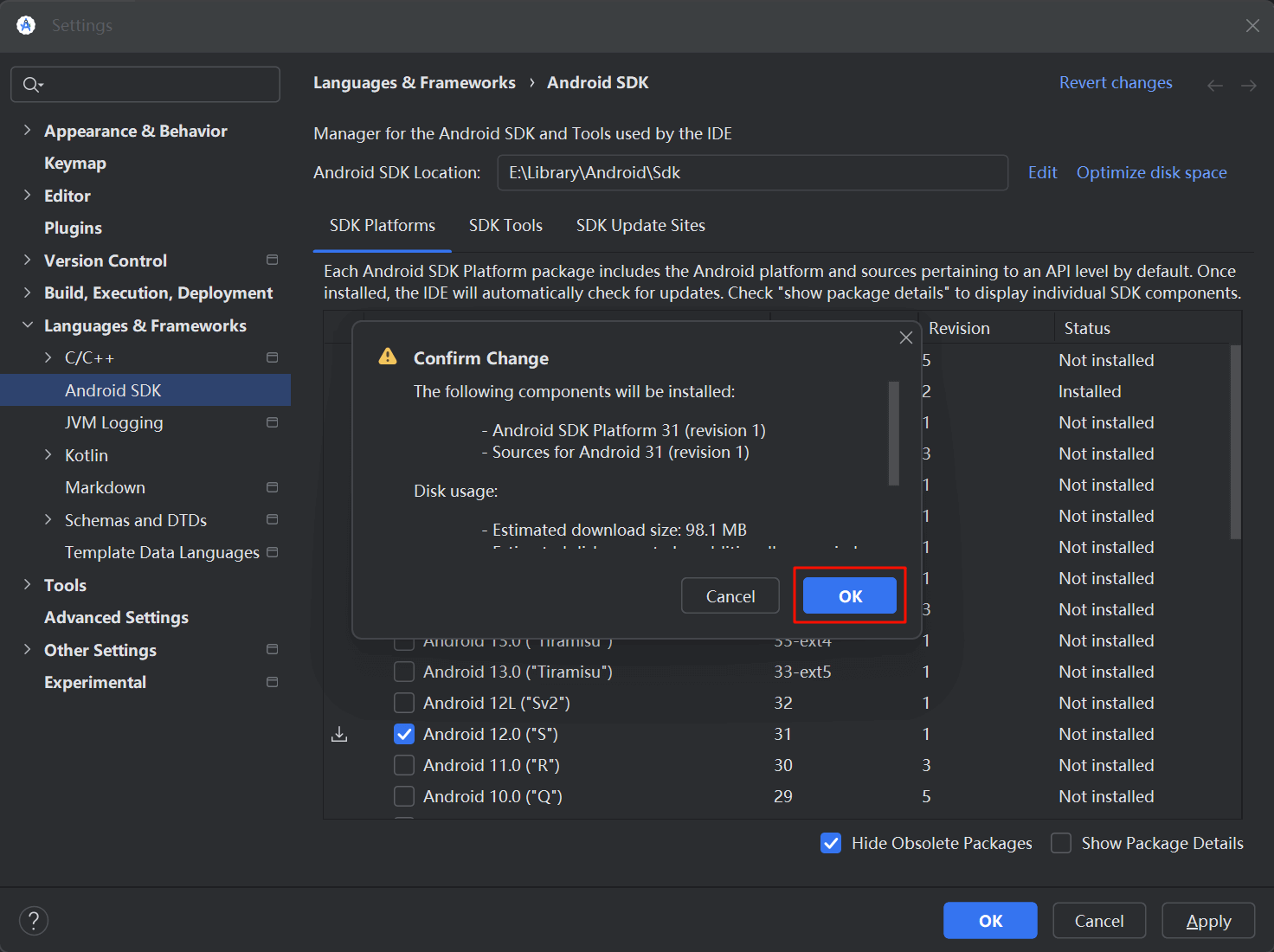Check the Android 13.0 Tiramisu 33-ext5 checkbox
Screen dimensions: 1274x952
click(x=404, y=672)
